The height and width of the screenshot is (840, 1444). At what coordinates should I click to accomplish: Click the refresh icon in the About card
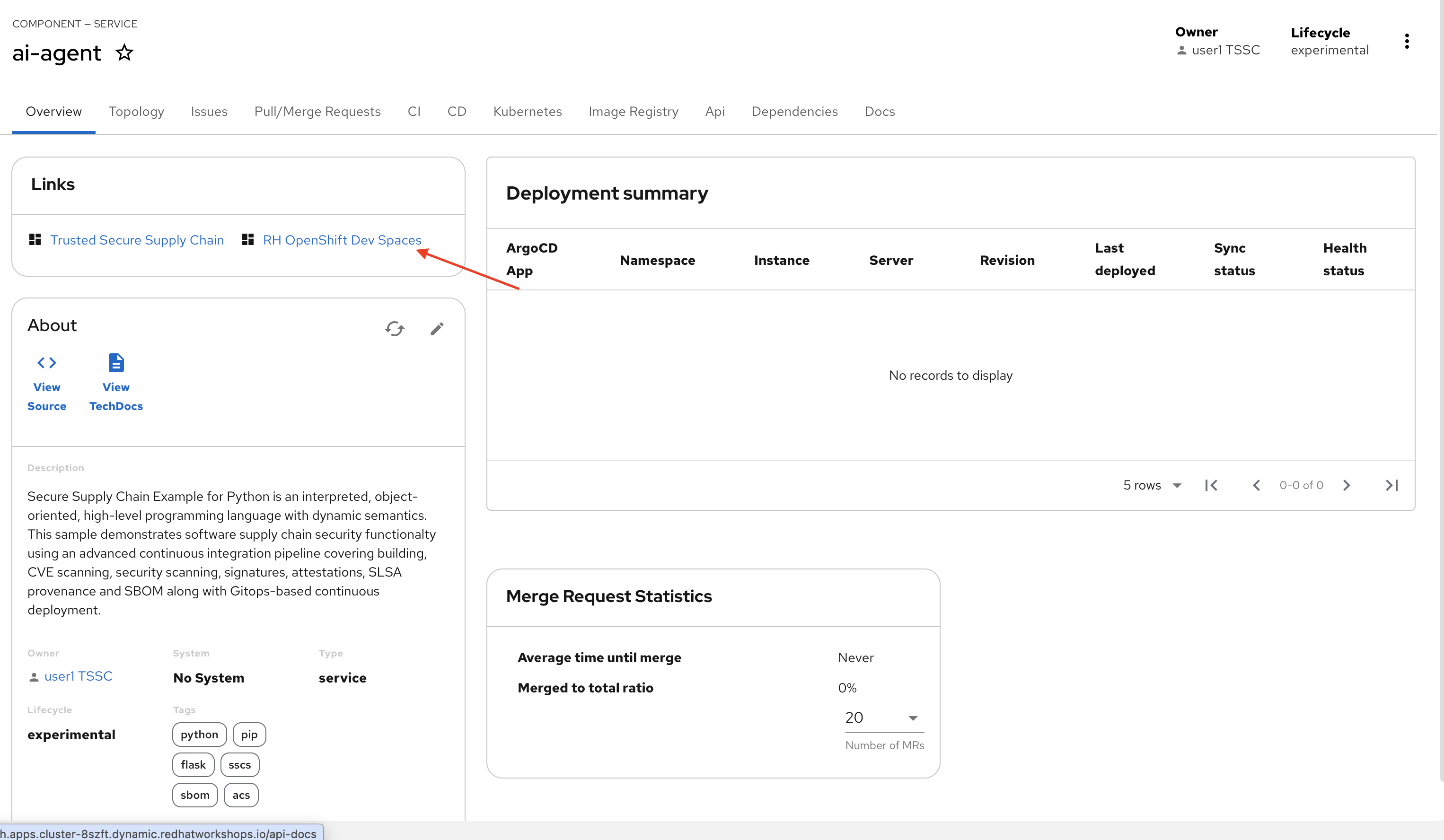point(394,329)
